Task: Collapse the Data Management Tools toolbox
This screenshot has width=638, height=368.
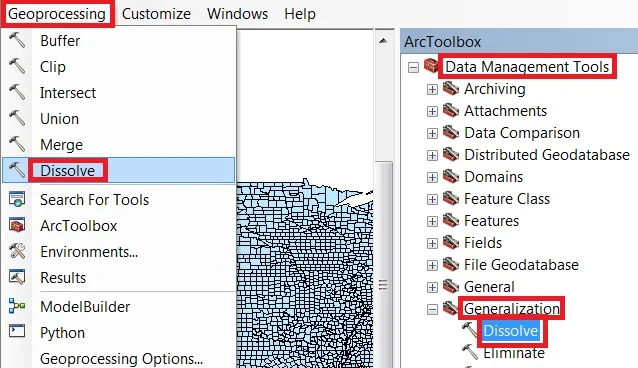Action: [413, 67]
